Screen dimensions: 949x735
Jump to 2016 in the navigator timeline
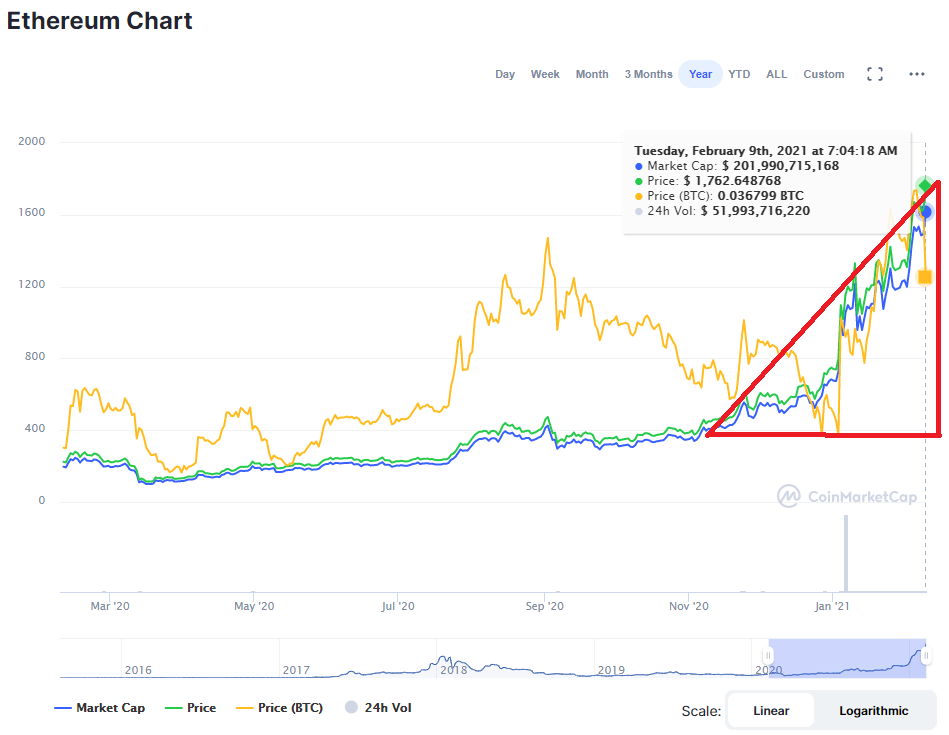138,670
